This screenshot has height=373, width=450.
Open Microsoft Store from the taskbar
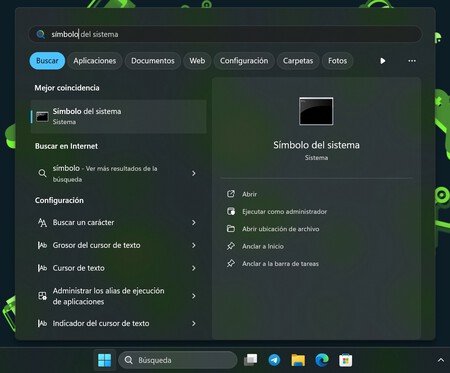[346, 360]
